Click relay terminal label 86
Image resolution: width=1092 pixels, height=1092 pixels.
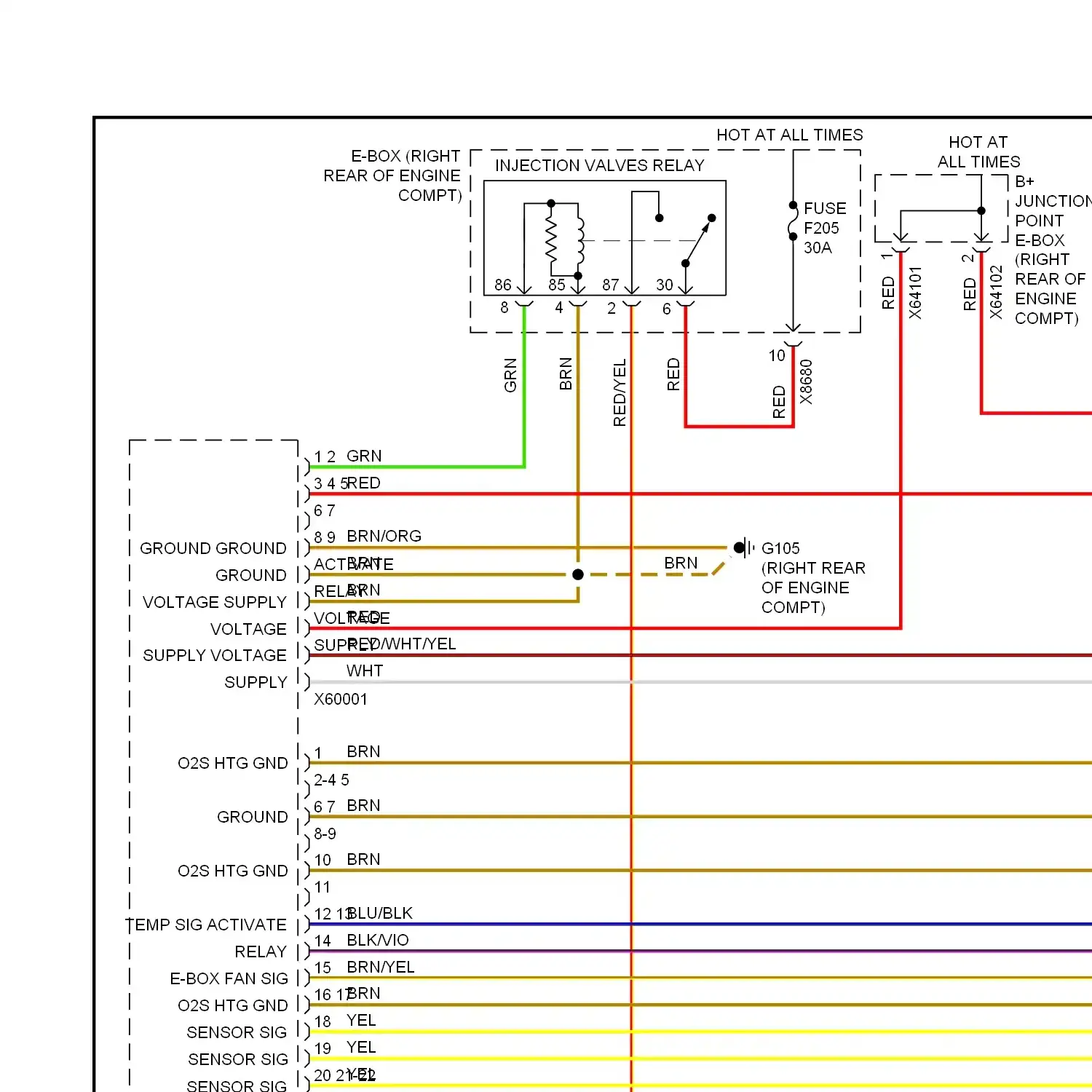[x=503, y=285]
